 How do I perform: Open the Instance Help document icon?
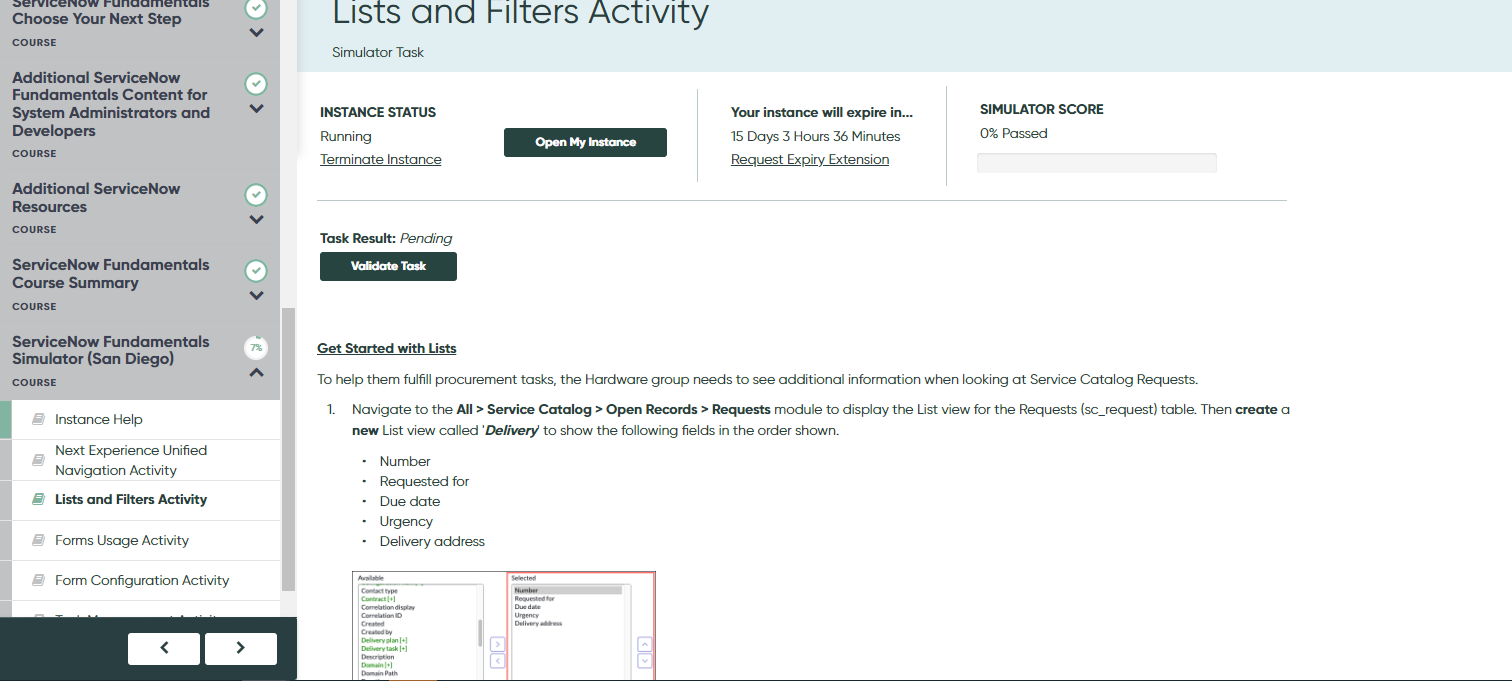pyautogui.click(x=38, y=419)
